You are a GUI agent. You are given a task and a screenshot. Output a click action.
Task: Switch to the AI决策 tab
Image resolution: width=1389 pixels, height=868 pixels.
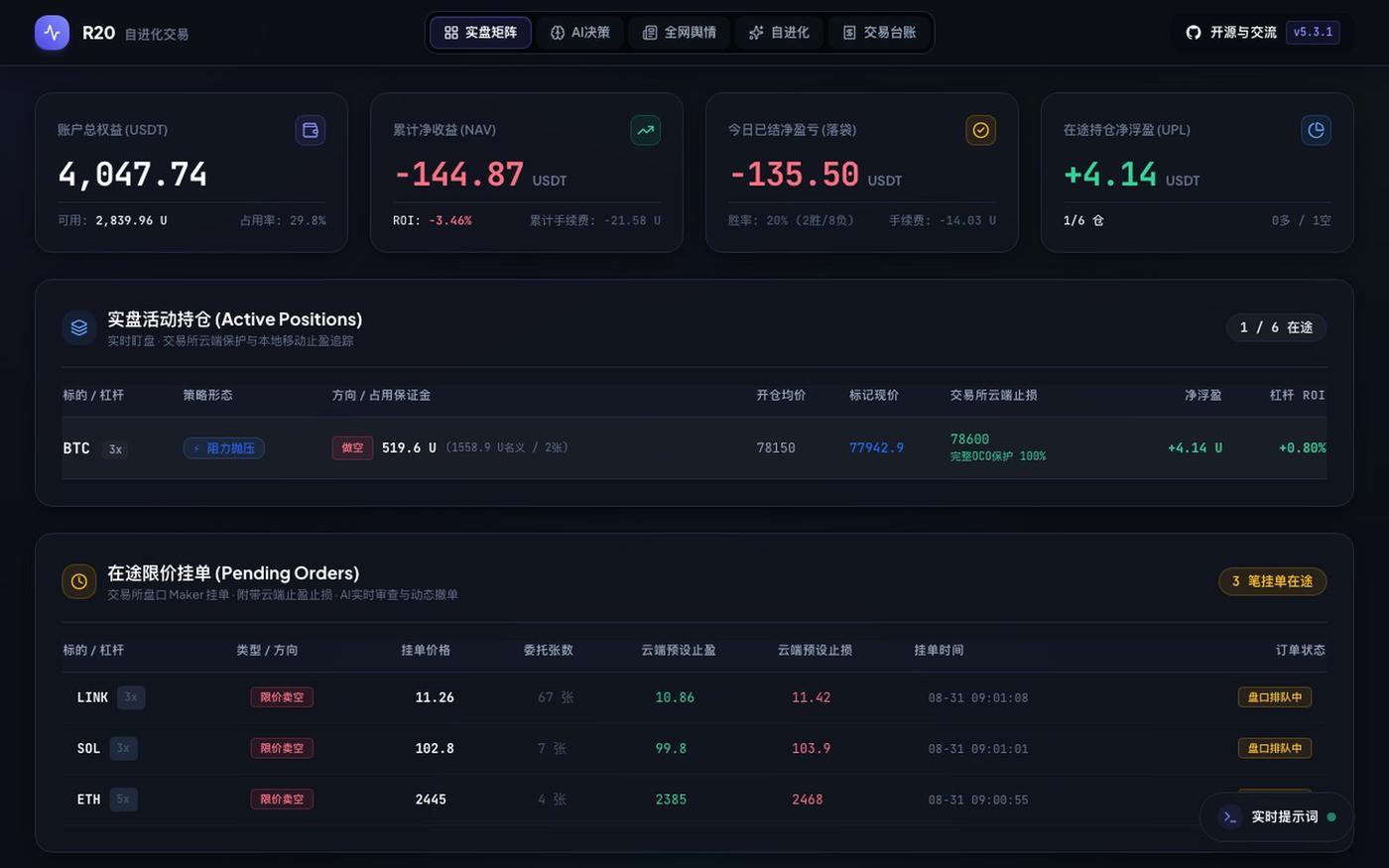click(580, 33)
